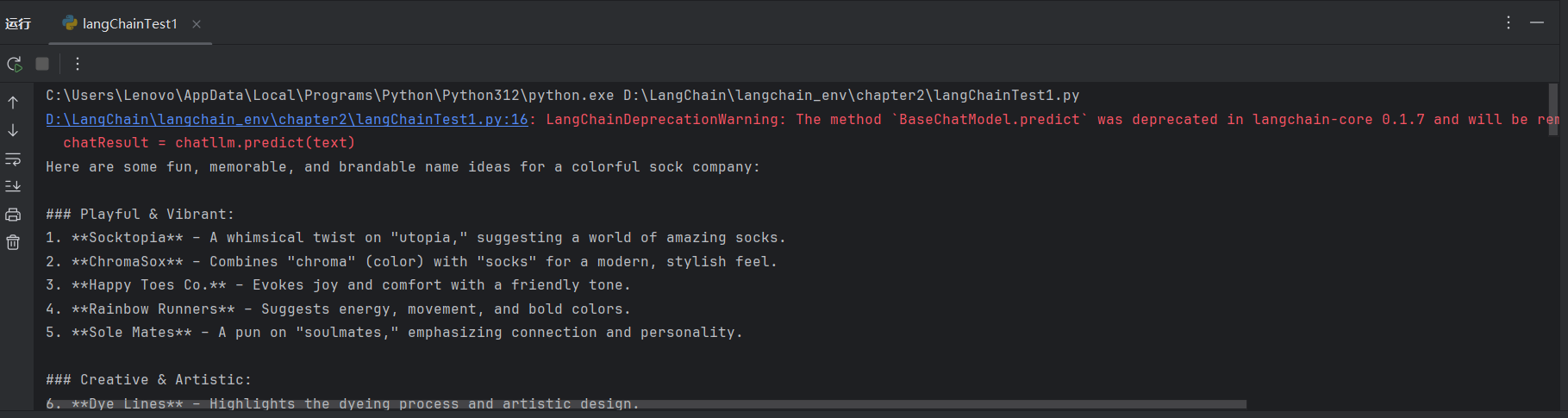Open the langChainTest1.py:16 file link
Image resolution: width=1568 pixels, height=418 pixels.
pyautogui.click(x=287, y=120)
